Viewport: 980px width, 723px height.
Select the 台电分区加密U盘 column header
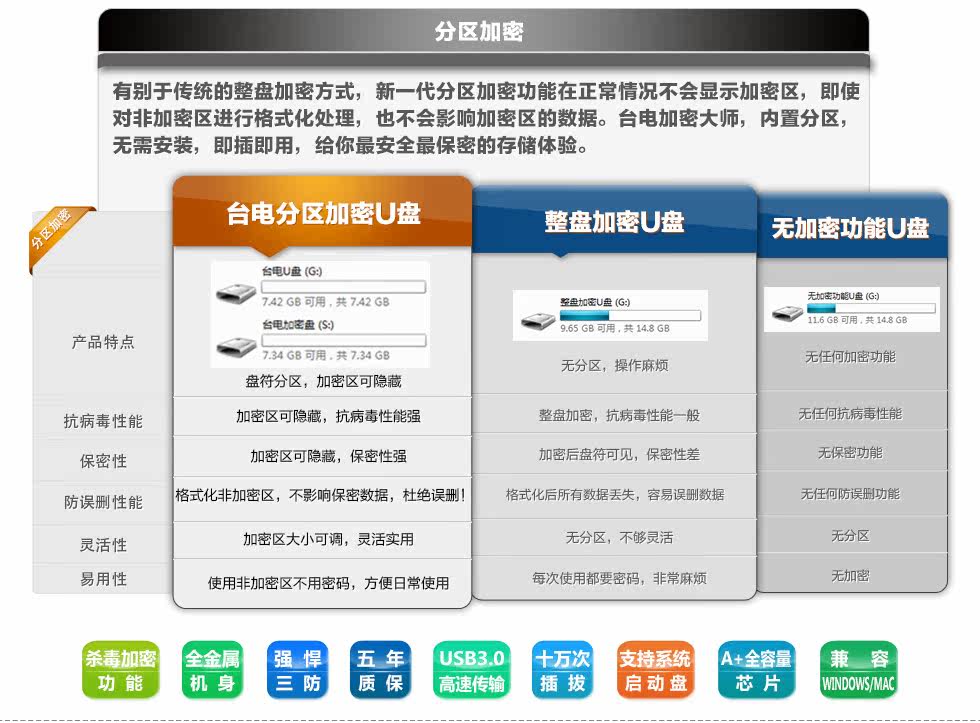click(322, 213)
